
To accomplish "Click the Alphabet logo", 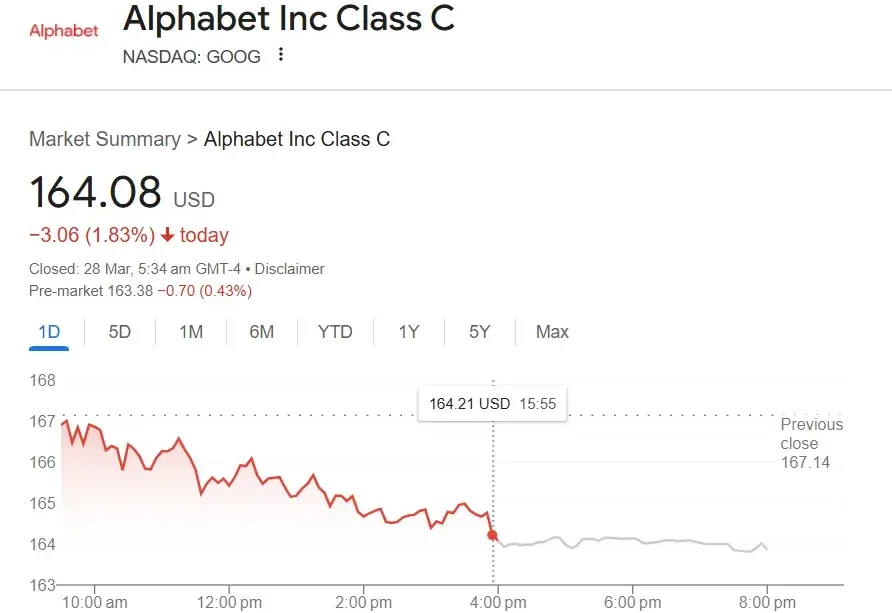I will (64, 31).
